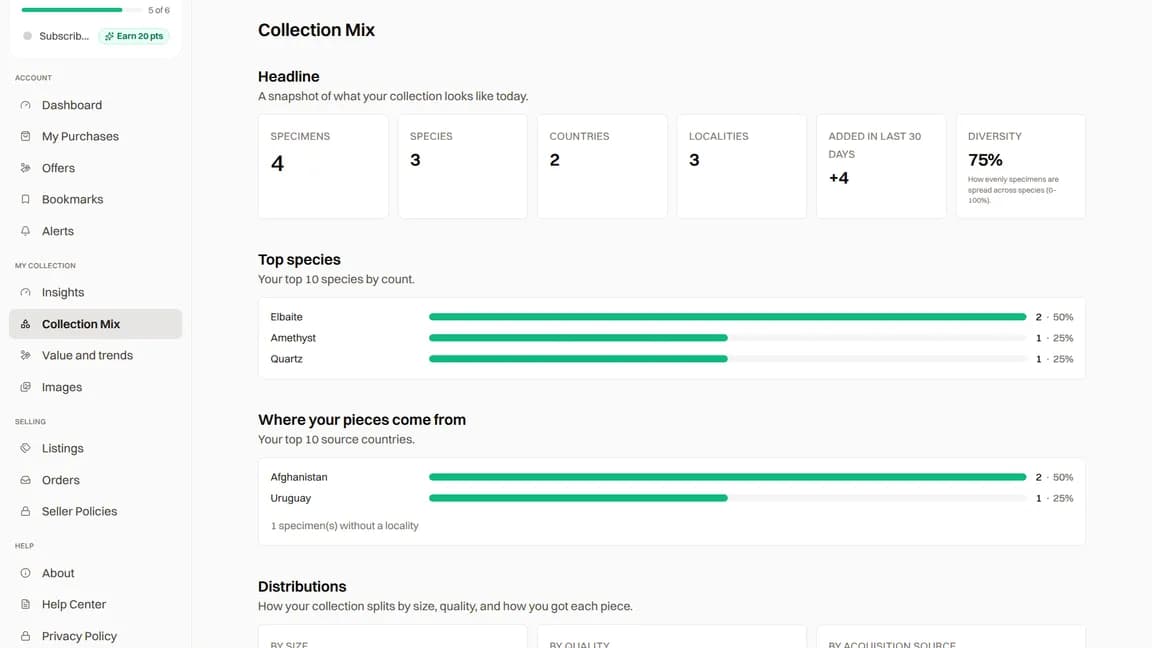Click the 5 of 6 progress bar
Viewport: 1152px width, 648px height.
coord(82,10)
